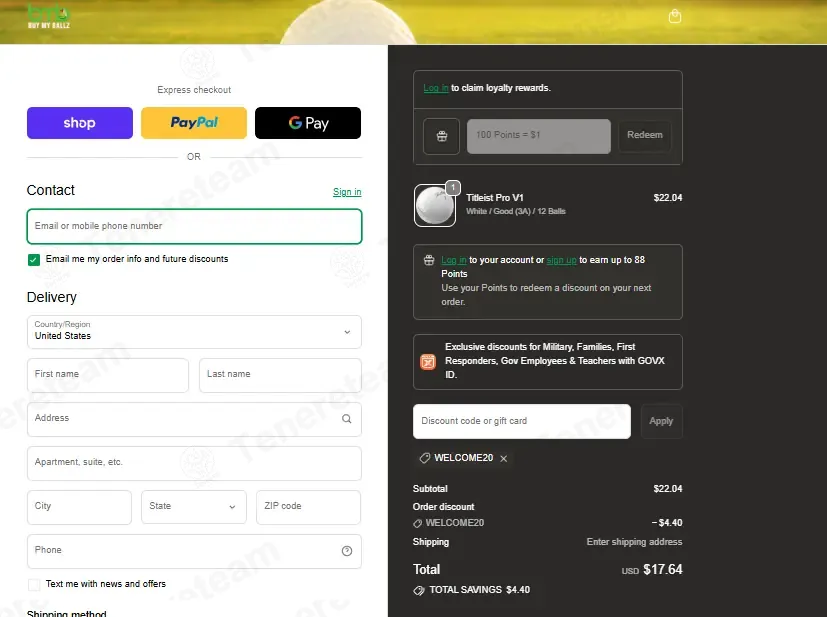Click the loyalty gift icon button
Viewport: 827px width, 617px height.
tap(441, 136)
